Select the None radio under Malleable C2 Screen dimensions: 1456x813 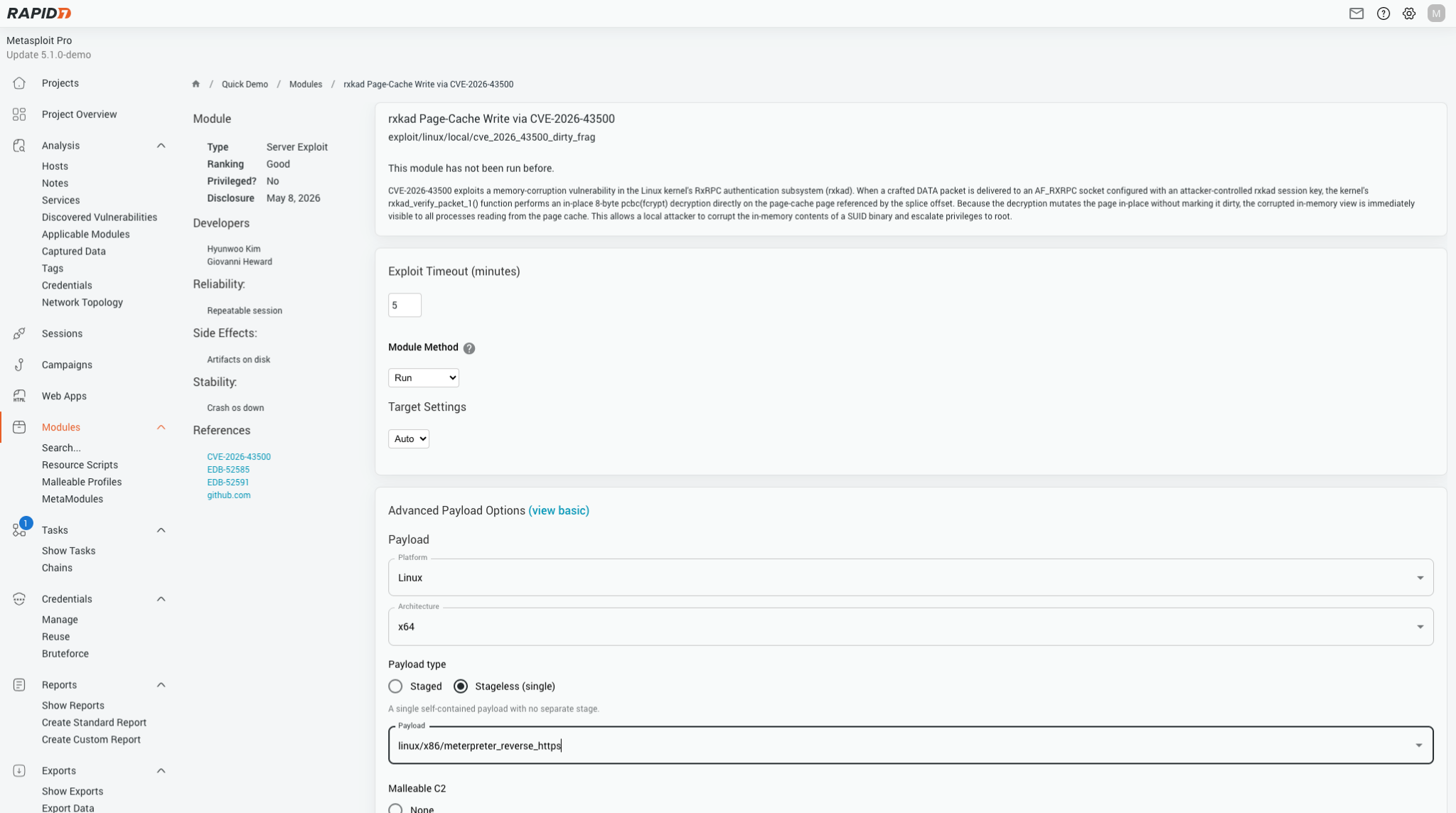[395, 809]
